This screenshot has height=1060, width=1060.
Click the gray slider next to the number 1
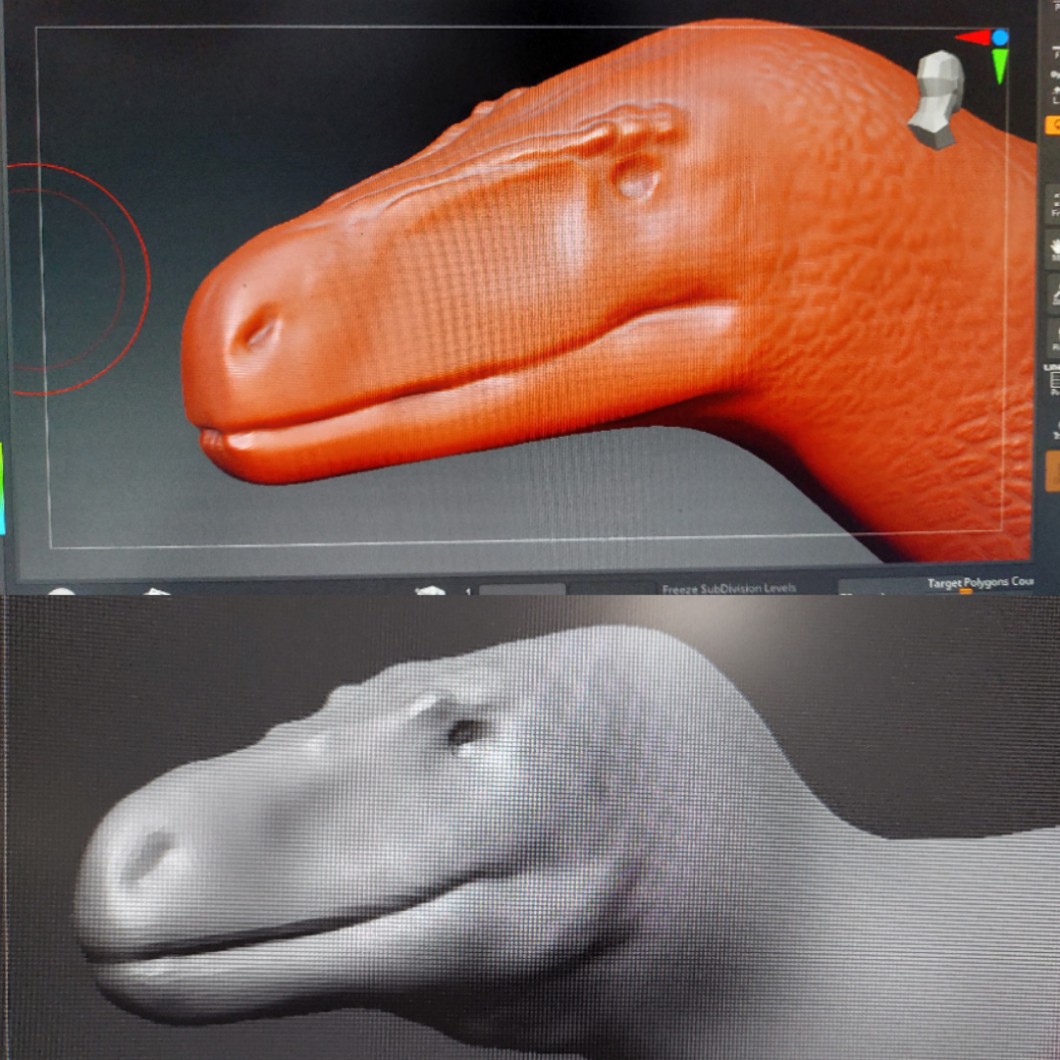(x=522, y=590)
